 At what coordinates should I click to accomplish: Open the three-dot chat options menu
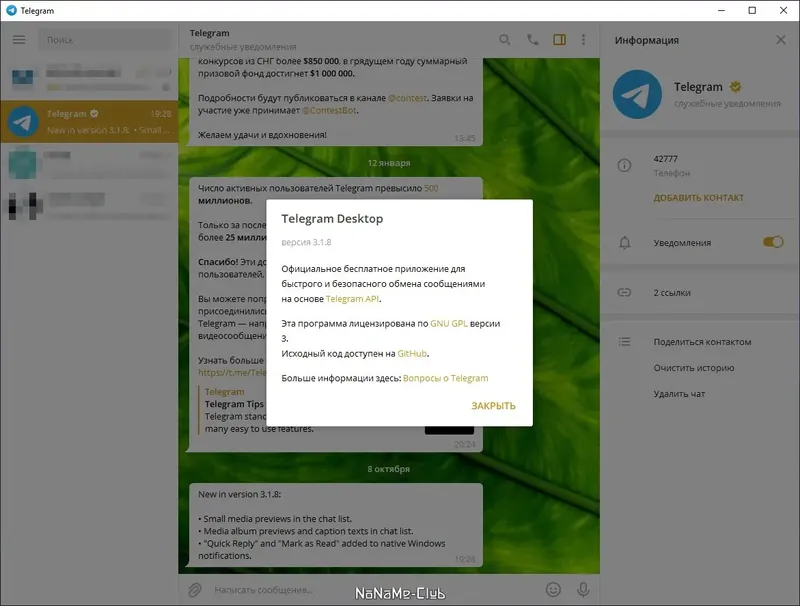(x=583, y=40)
